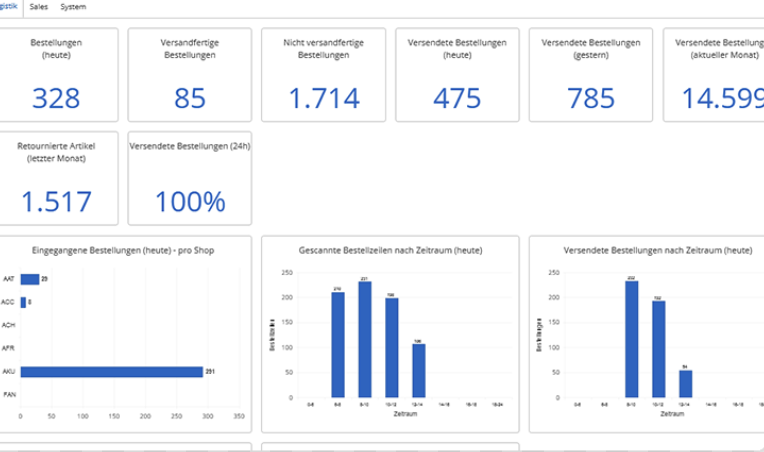
Task: Click the Eingegangene Bestellungen pro Shop chart title
Action: point(123,250)
